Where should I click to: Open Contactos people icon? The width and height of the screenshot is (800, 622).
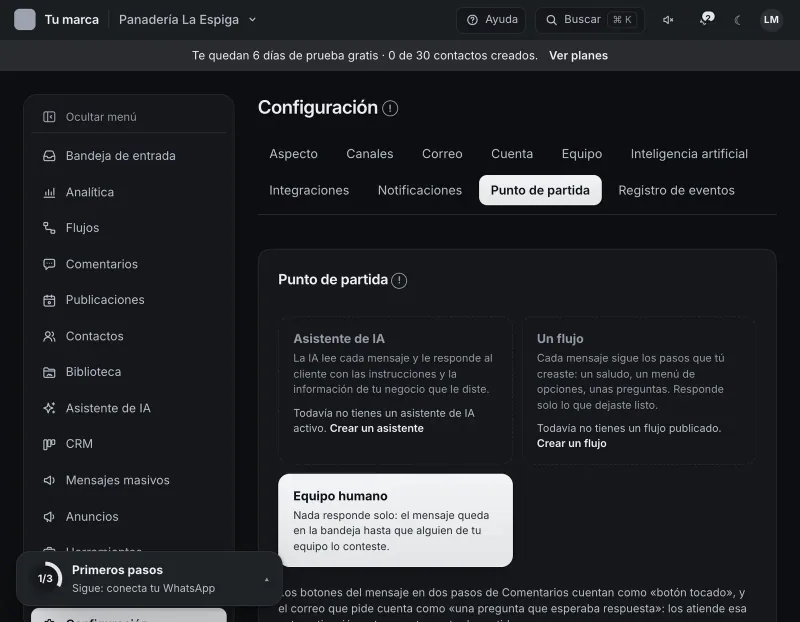49,336
